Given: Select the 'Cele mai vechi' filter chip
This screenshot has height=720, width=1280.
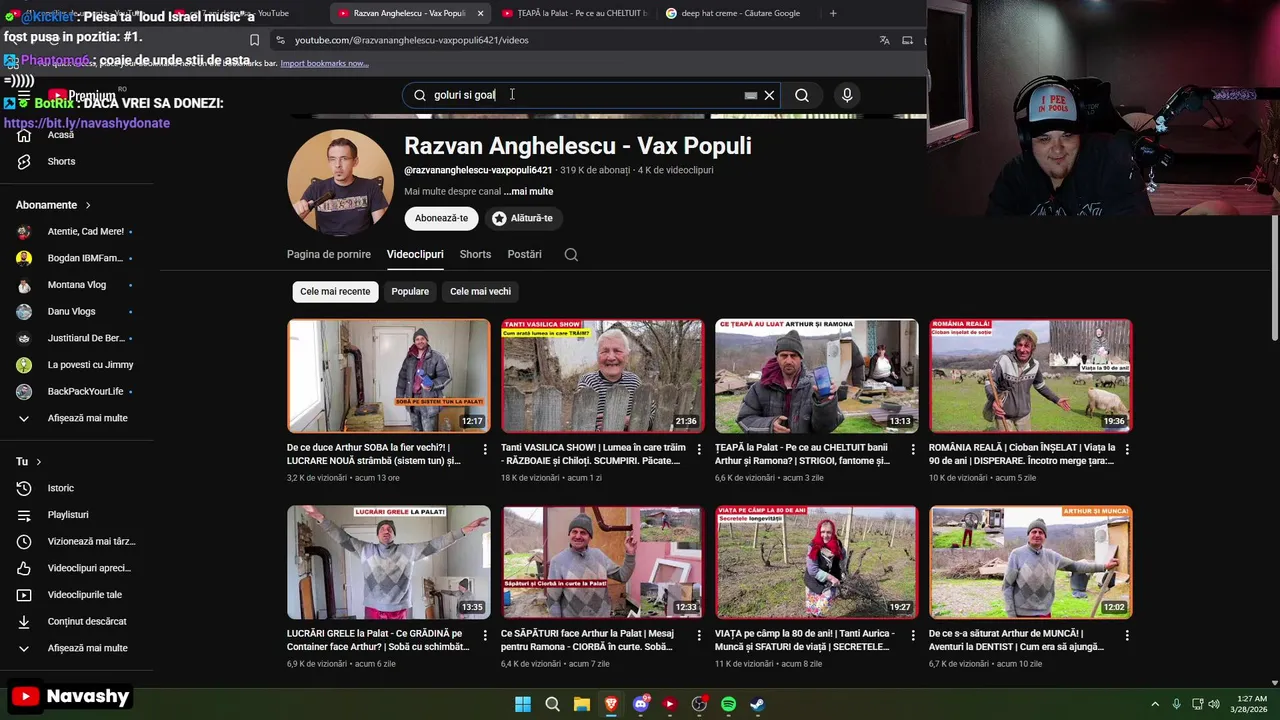Looking at the screenshot, I should [480, 291].
